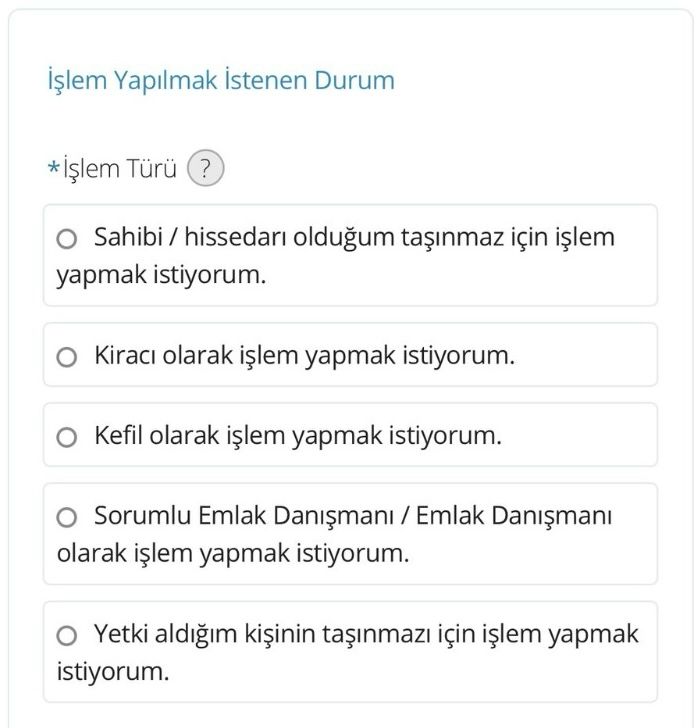Click the required asterisk before İşlem Türü

pos(53,168)
